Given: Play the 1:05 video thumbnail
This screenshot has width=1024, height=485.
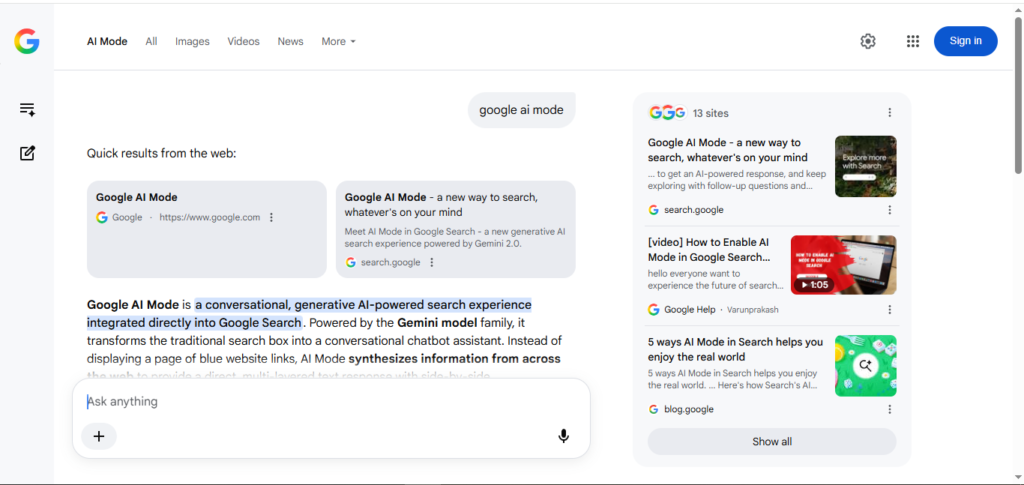Looking at the screenshot, I should tap(843, 265).
